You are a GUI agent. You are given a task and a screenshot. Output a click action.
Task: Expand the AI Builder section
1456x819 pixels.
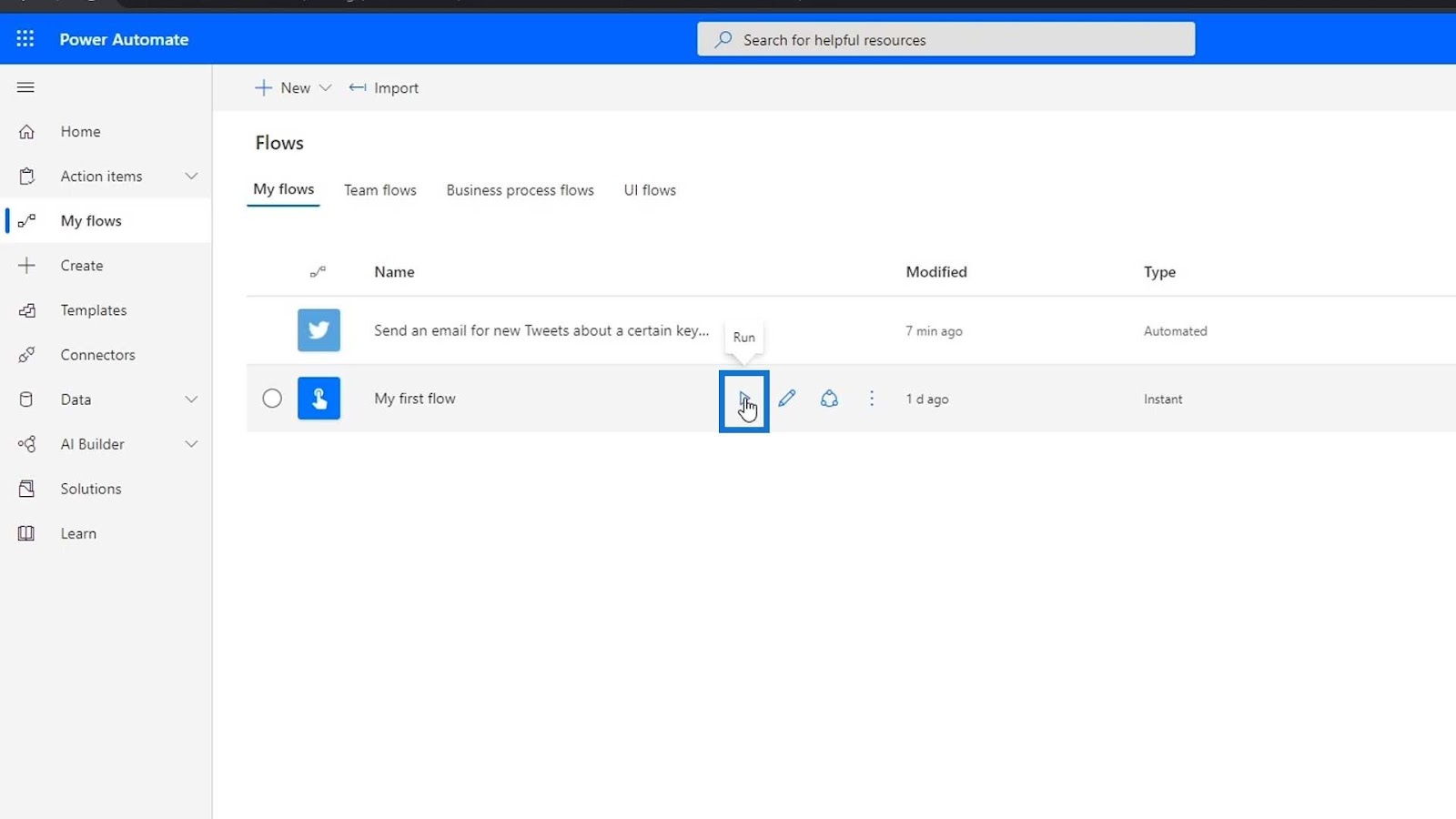pyautogui.click(x=191, y=444)
